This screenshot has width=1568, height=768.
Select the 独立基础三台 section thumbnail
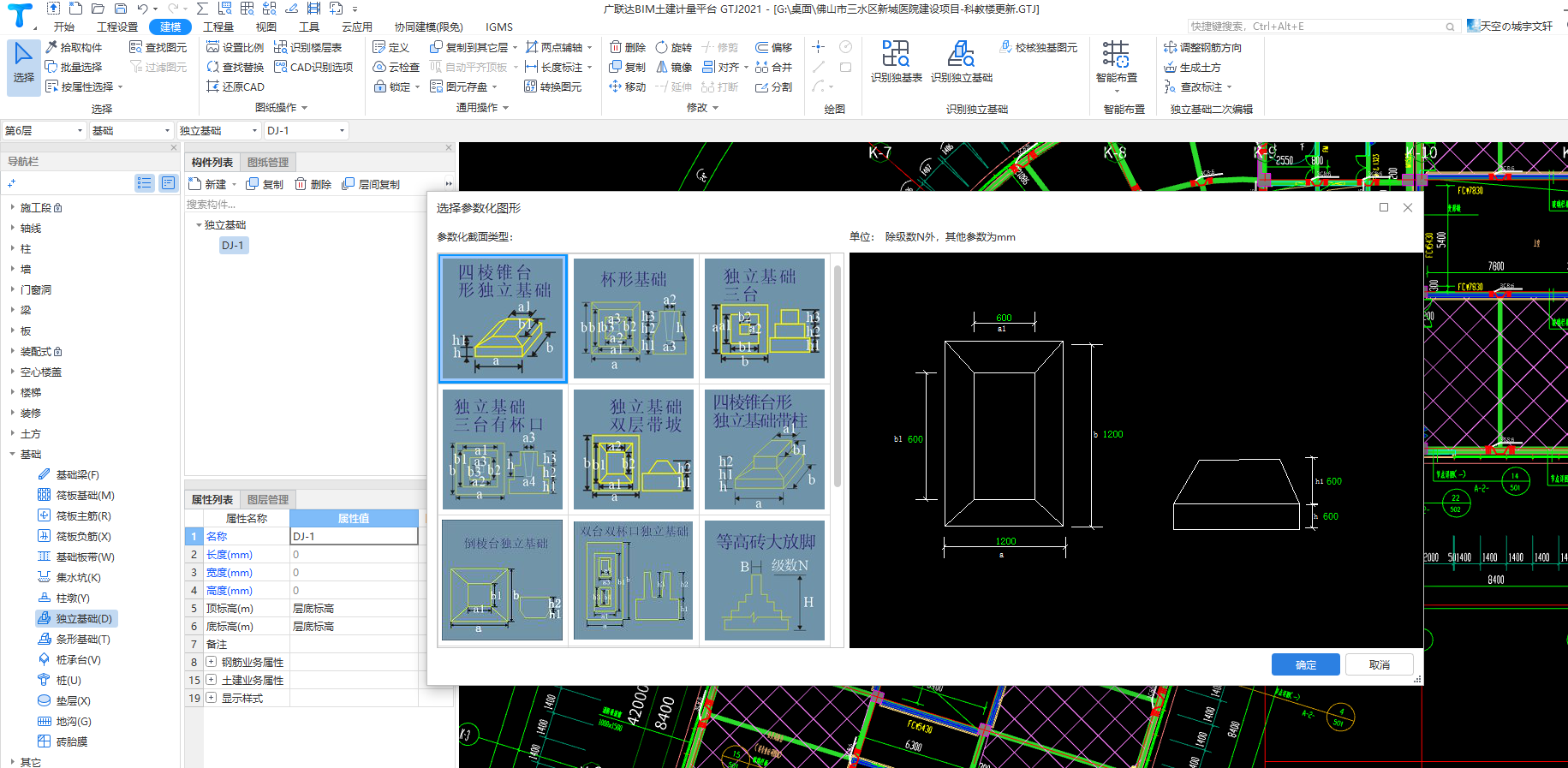765,319
